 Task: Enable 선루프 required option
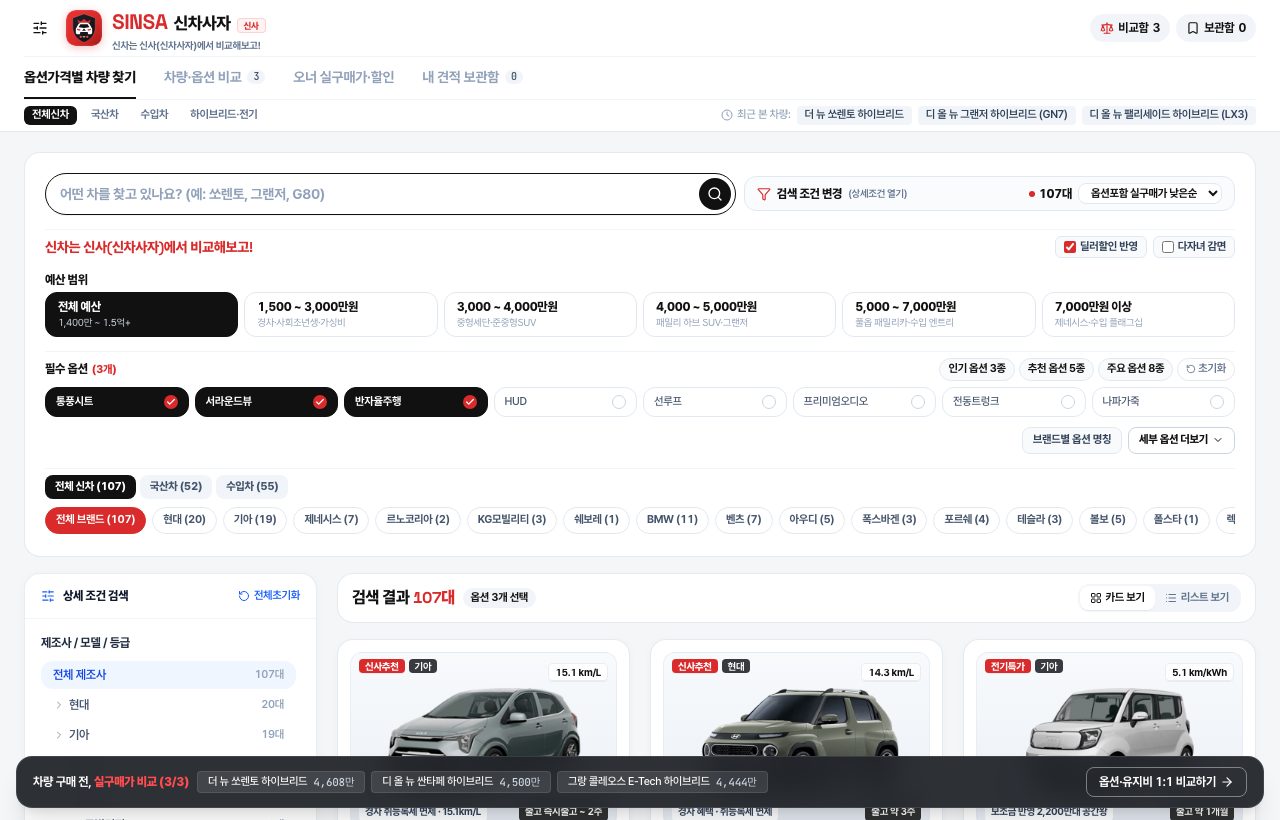point(715,402)
